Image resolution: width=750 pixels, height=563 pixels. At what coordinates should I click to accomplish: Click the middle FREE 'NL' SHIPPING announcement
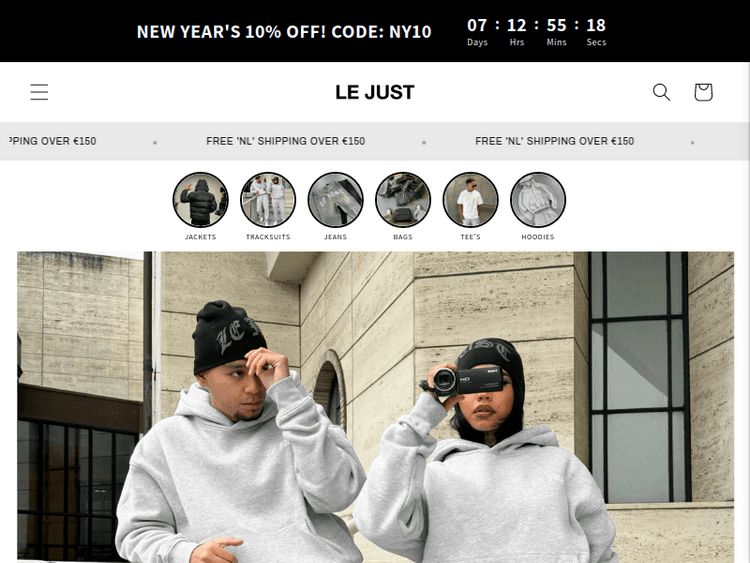click(286, 141)
